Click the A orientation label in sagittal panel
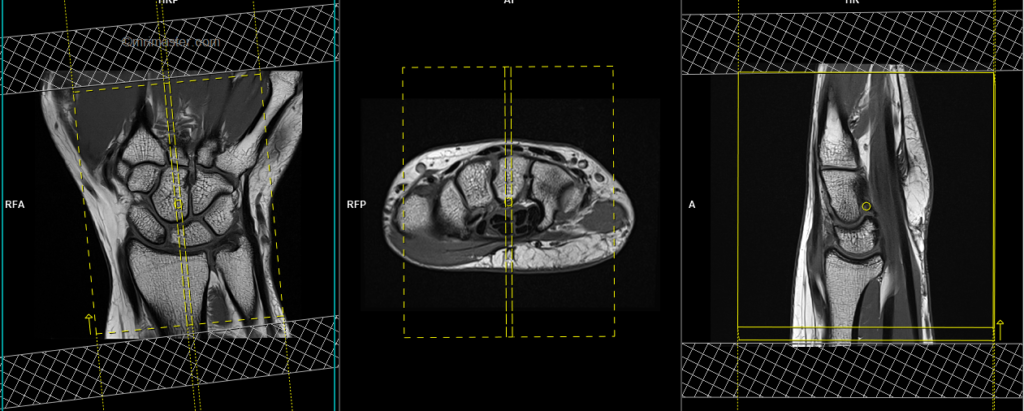The image size is (1024, 411). (692, 205)
